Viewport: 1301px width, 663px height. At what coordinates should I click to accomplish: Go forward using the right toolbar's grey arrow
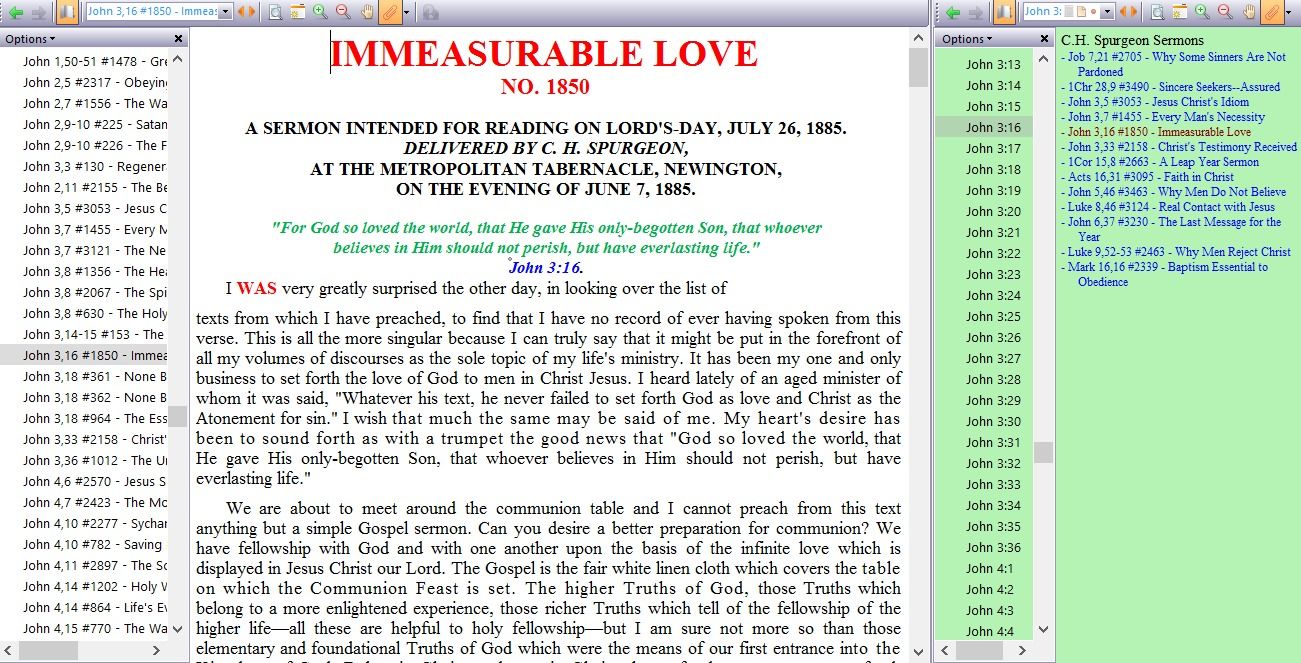click(975, 12)
